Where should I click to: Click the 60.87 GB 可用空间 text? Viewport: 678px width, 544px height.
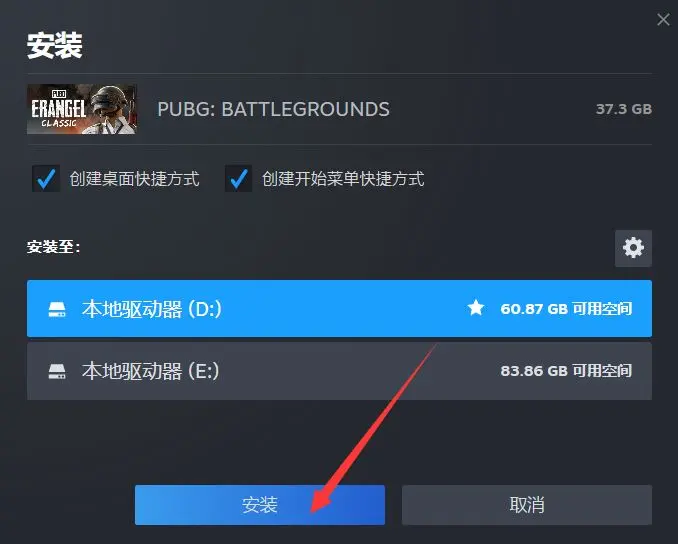point(566,309)
